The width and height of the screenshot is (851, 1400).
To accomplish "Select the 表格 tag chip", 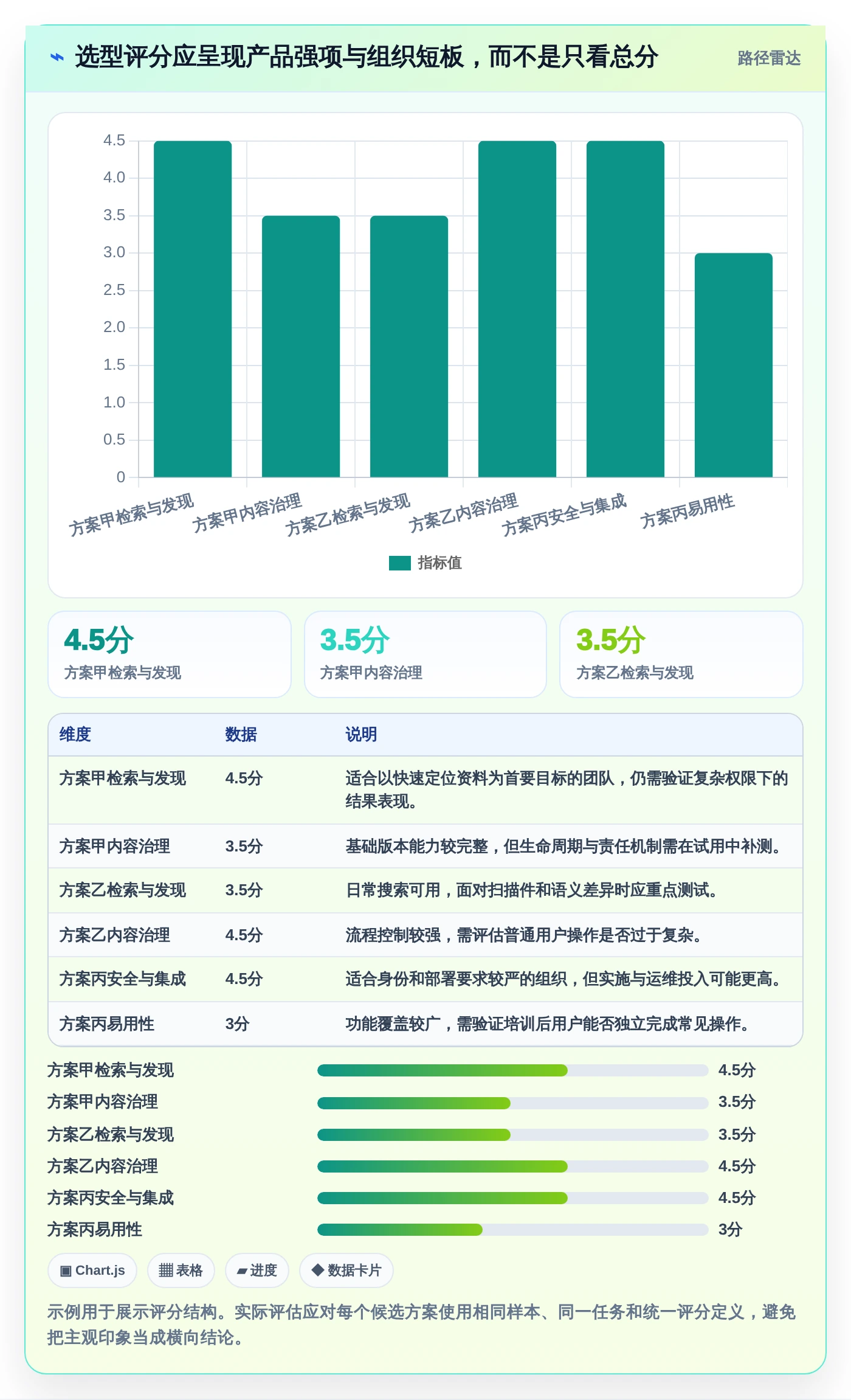I will (x=181, y=1270).
